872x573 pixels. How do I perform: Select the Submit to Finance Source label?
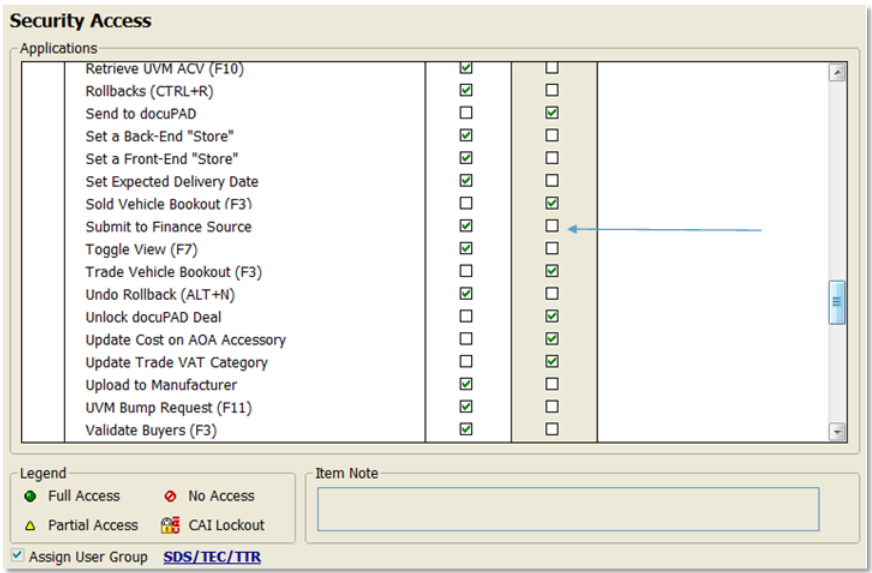pos(169,227)
